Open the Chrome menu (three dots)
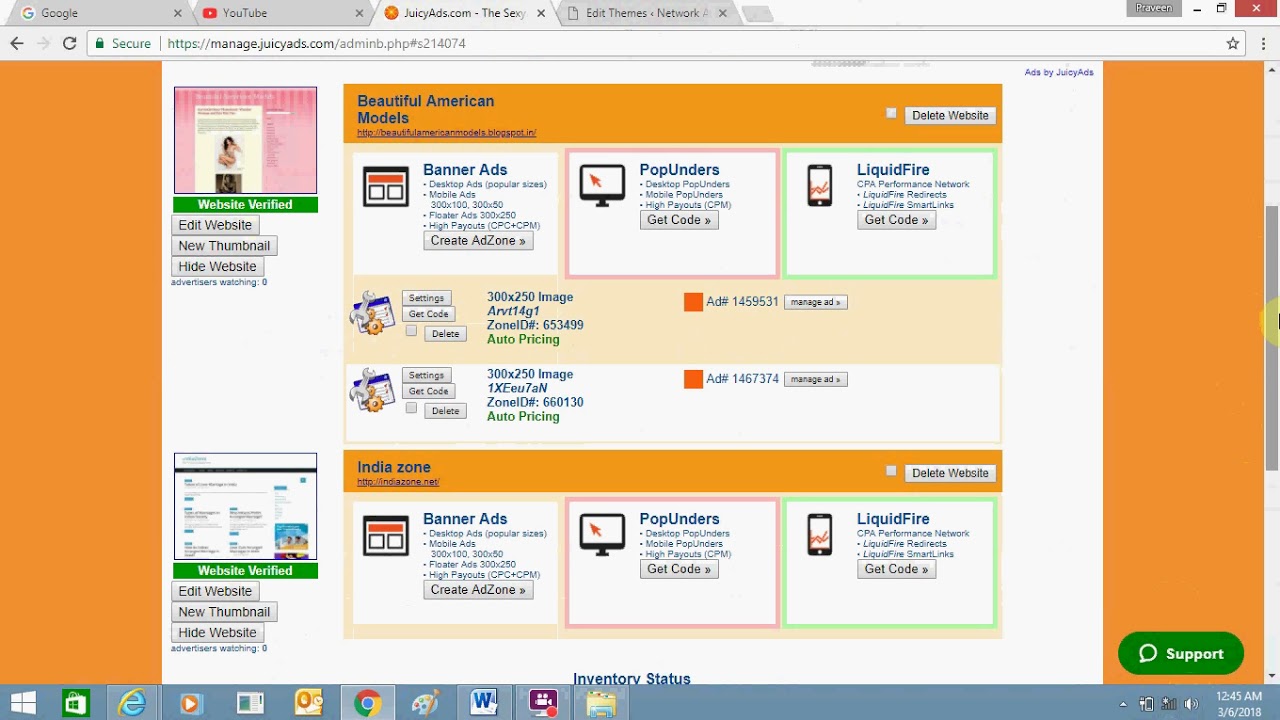Viewport: 1280px width, 720px height. [x=1262, y=43]
